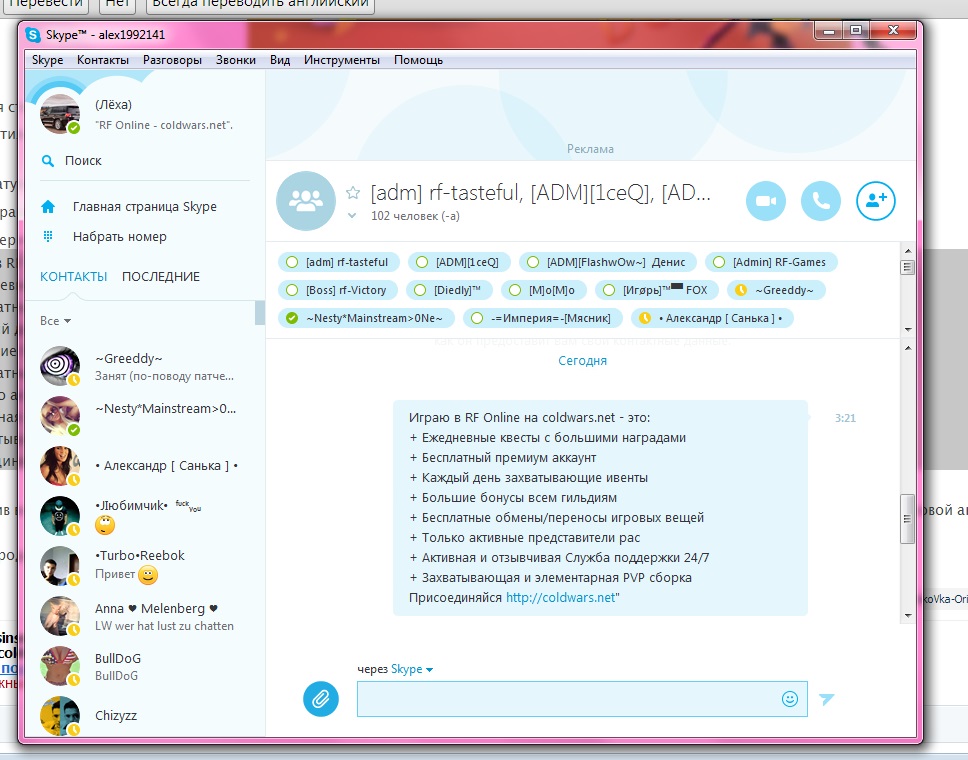Open the Разговоры menu
968x760 pixels.
pos(172,60)
